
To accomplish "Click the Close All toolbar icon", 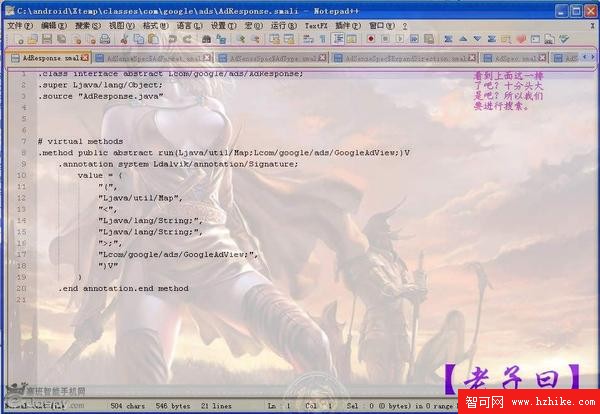I will tap(91, 39).
